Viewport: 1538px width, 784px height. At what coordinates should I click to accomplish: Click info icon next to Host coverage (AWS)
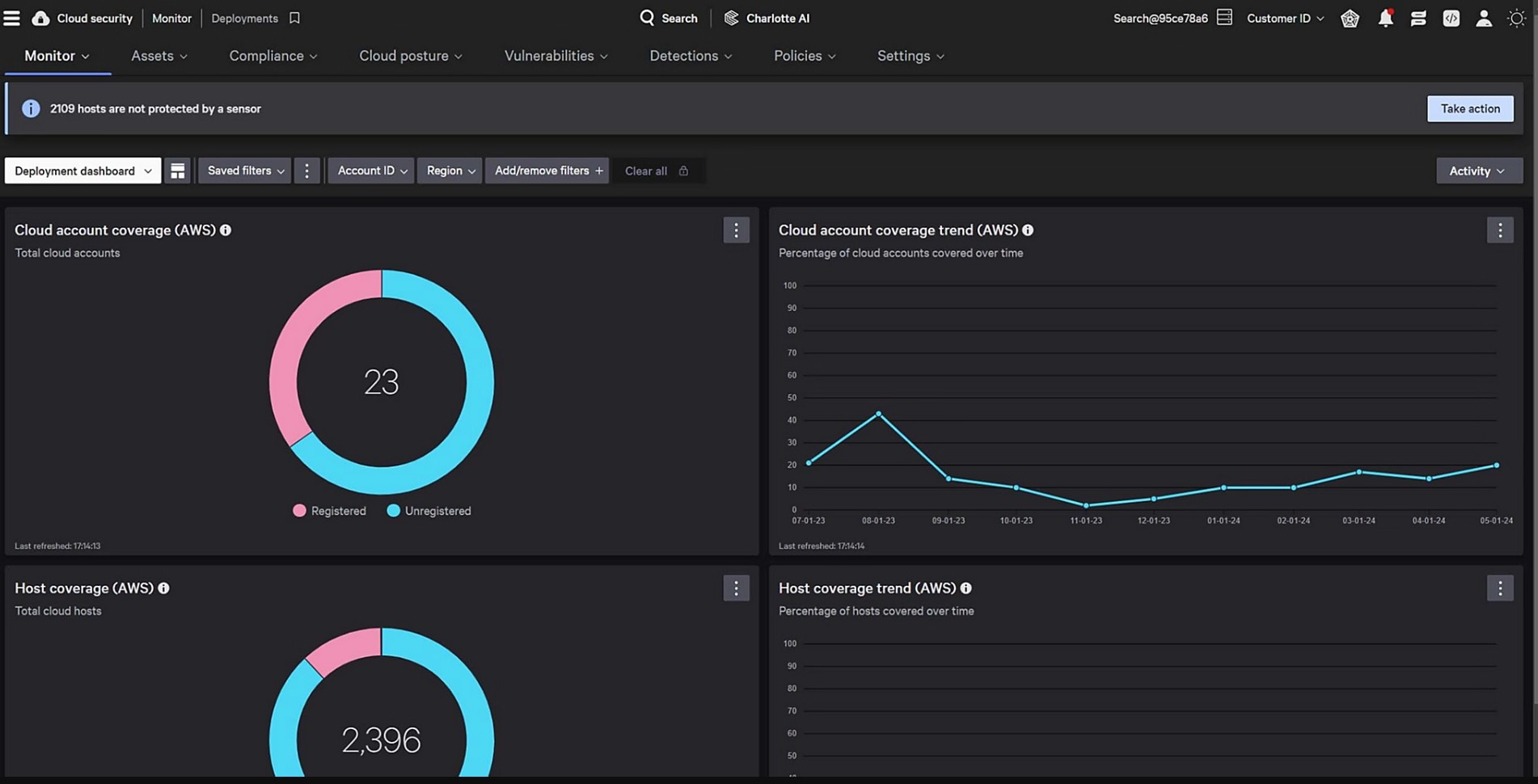tap(163, 588)
